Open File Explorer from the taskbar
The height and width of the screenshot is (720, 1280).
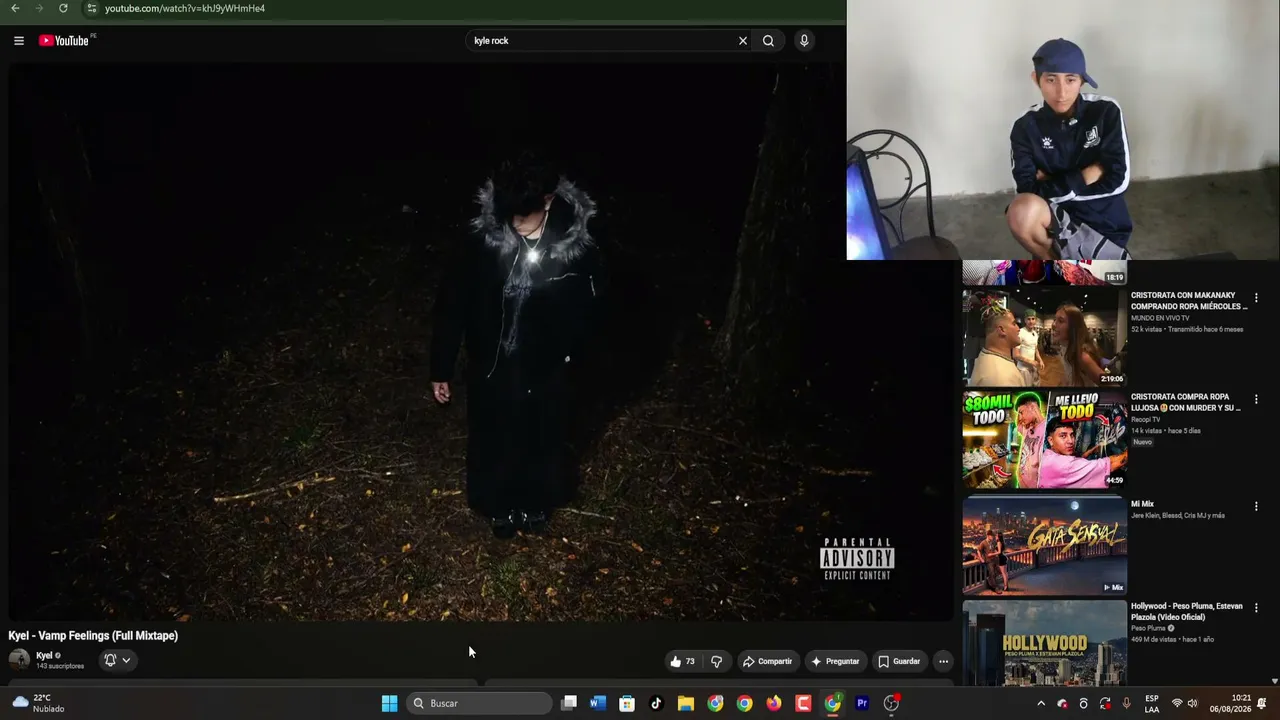click(686, 703)
